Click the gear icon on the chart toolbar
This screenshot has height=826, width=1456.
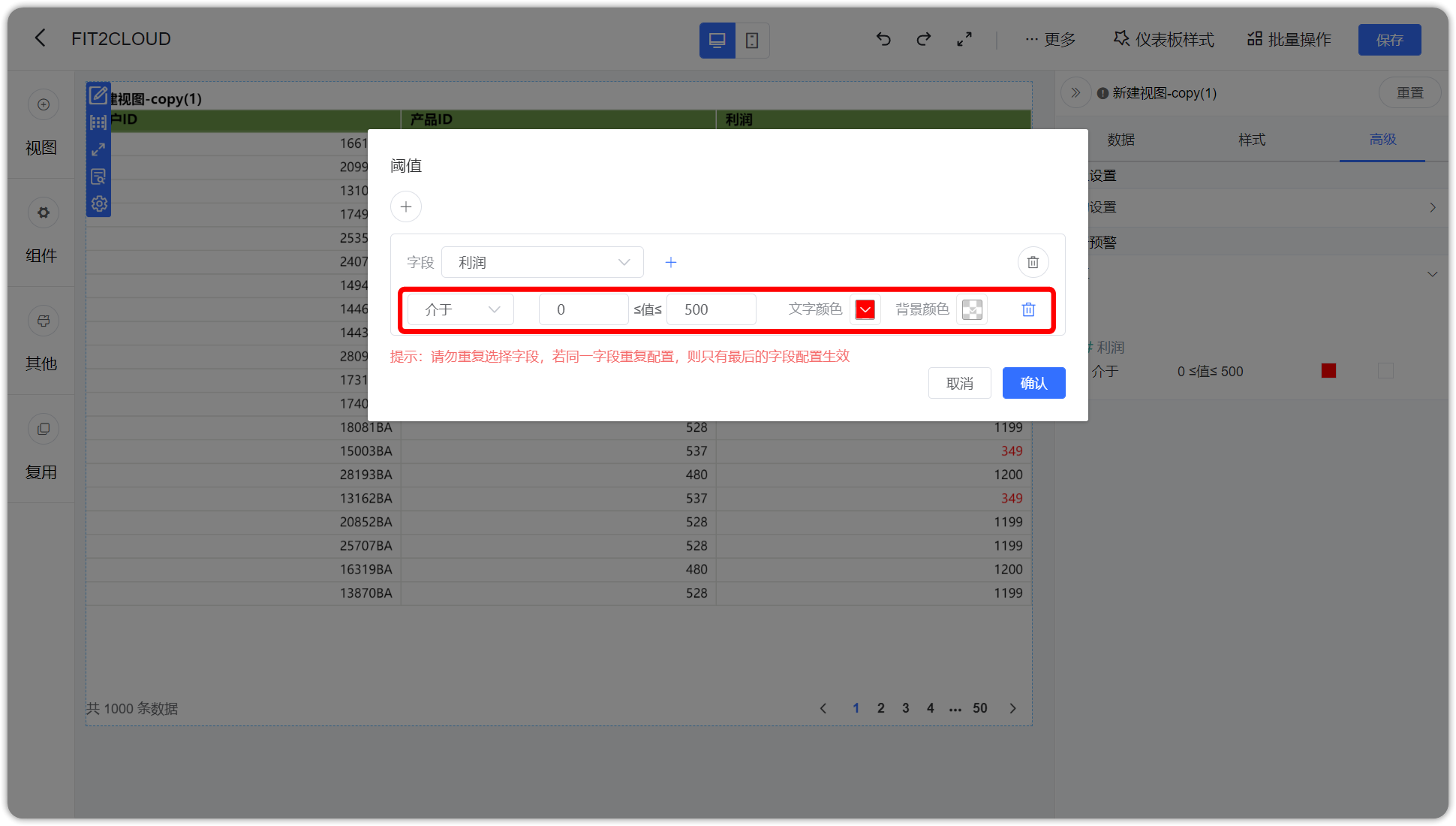pos(98,203)
